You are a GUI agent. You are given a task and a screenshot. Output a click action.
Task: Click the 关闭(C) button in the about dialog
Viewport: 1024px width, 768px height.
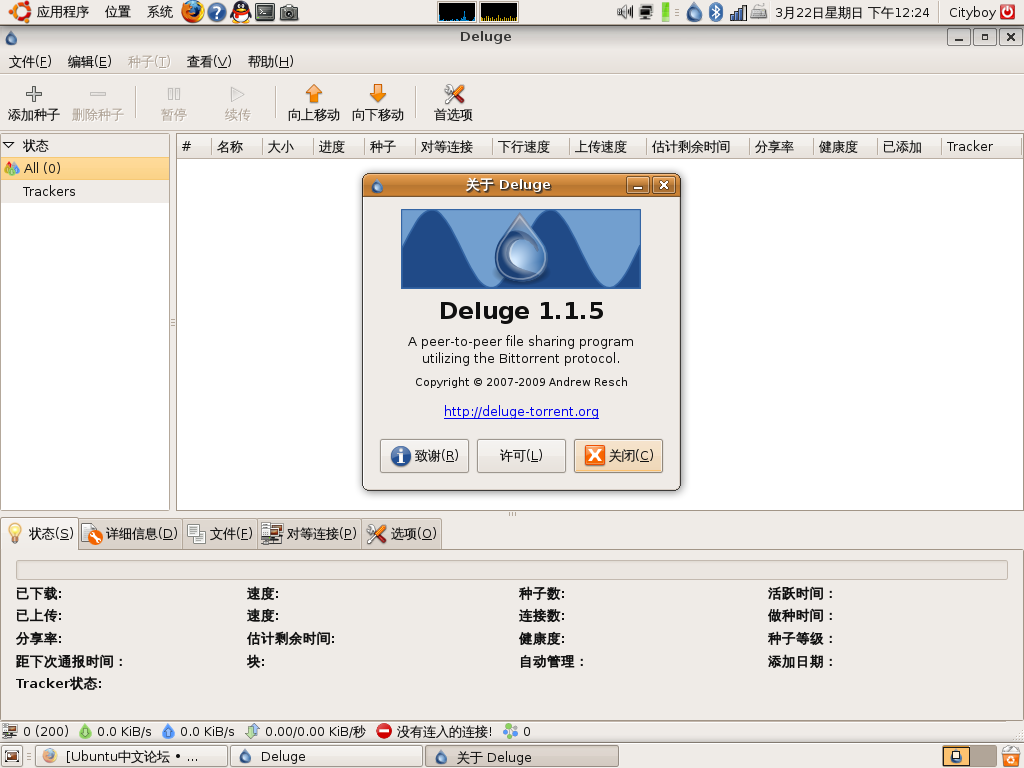[618, 455]
